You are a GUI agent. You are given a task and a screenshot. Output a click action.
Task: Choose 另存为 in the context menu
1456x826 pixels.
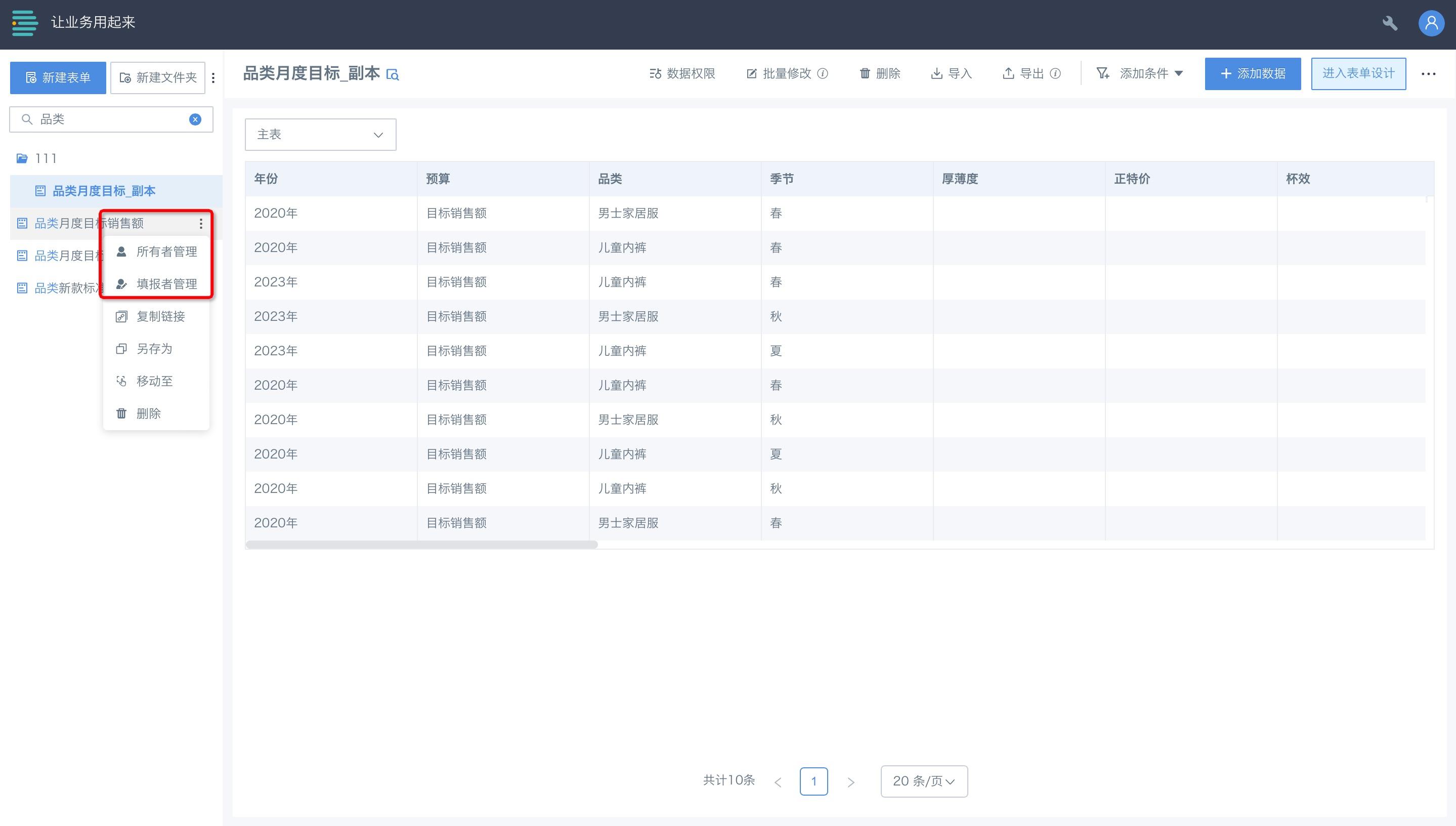pos(154,348)
